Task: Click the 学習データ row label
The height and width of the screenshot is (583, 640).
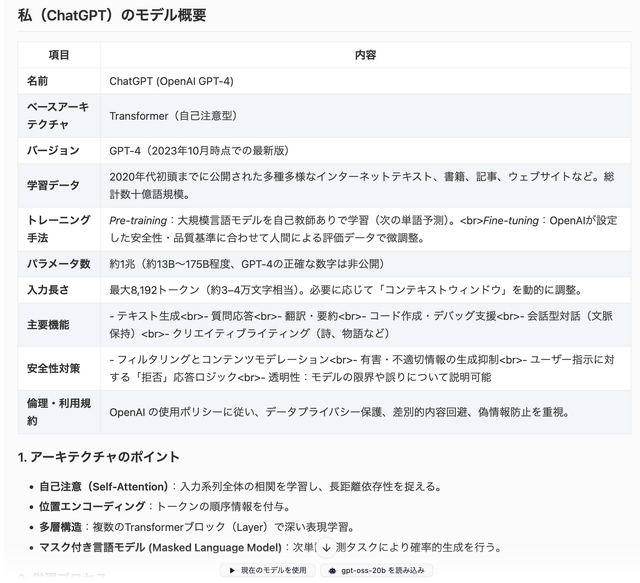Action: coord(59,185)
